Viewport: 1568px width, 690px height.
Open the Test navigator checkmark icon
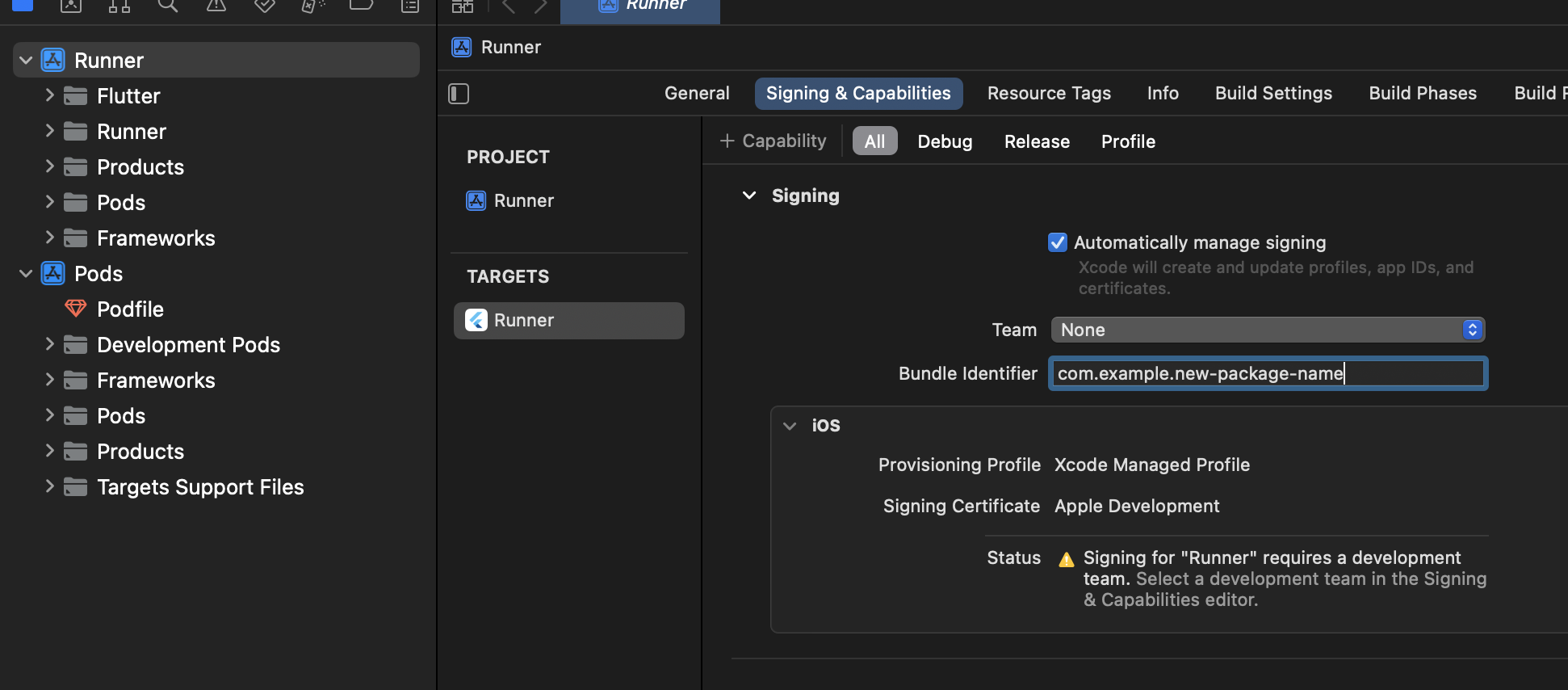(x=265, y=6)
